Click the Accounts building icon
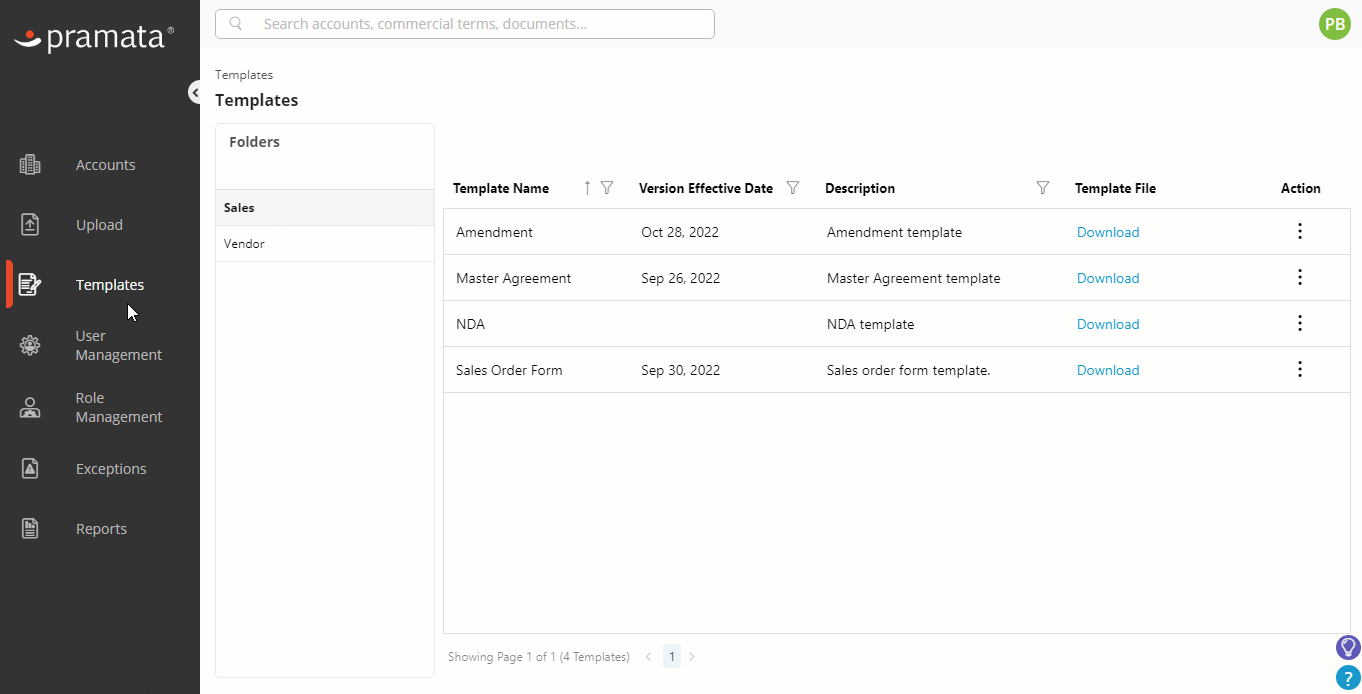The height and width of the screenshot is (694, 1362). (30, 165)
